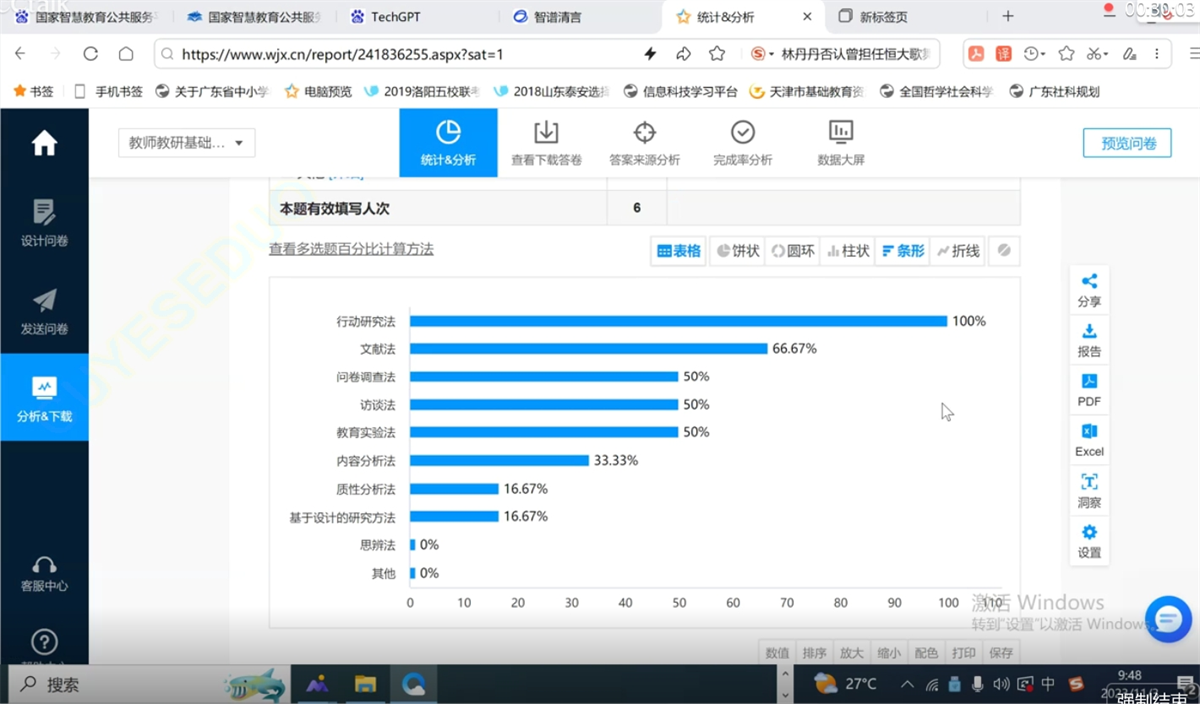Screen dimensions: 1200x704
Task: Download the 报告 report
Action: pos(1089,341)
